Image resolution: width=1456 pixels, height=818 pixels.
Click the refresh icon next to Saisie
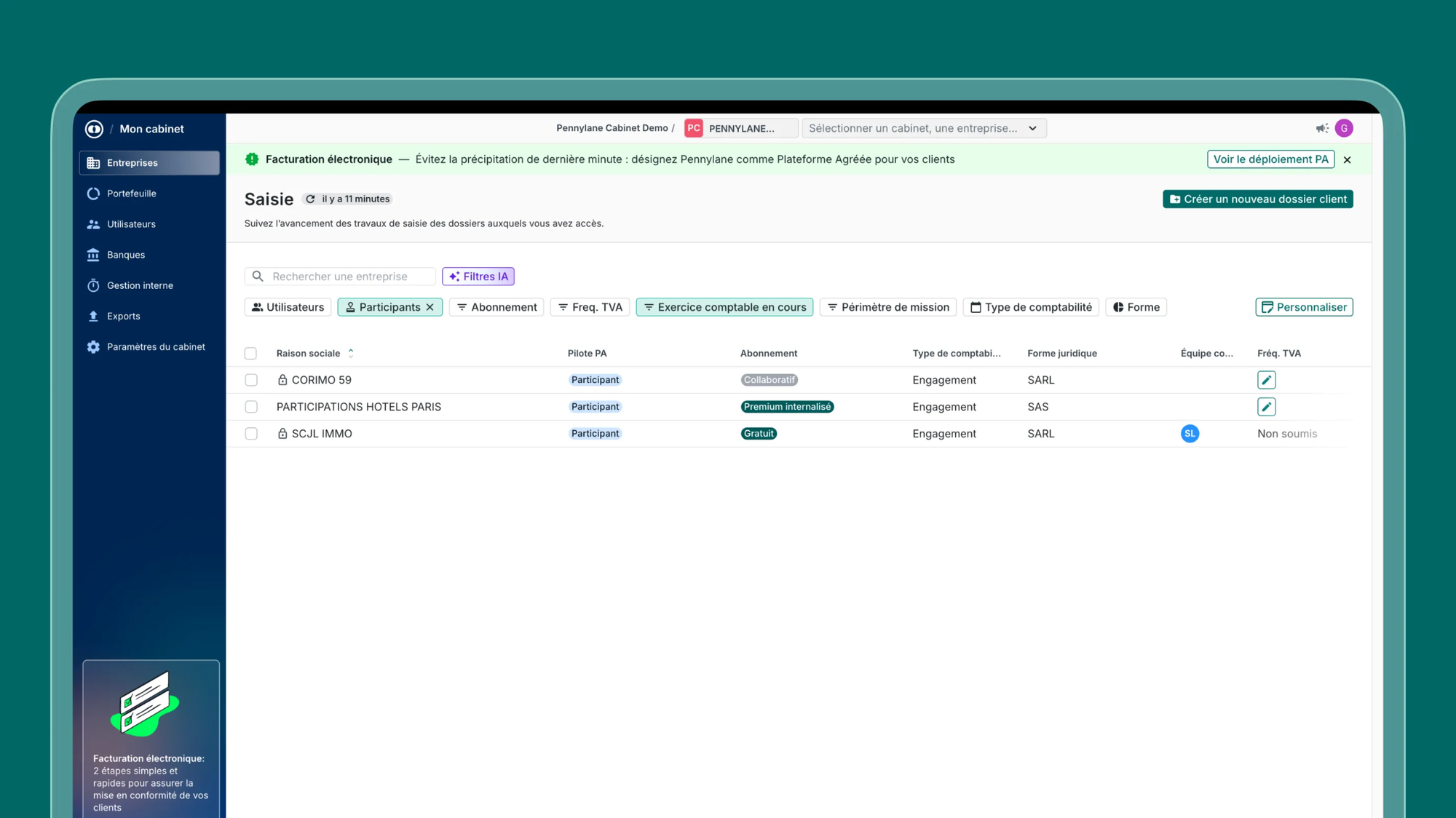[310, 199]
